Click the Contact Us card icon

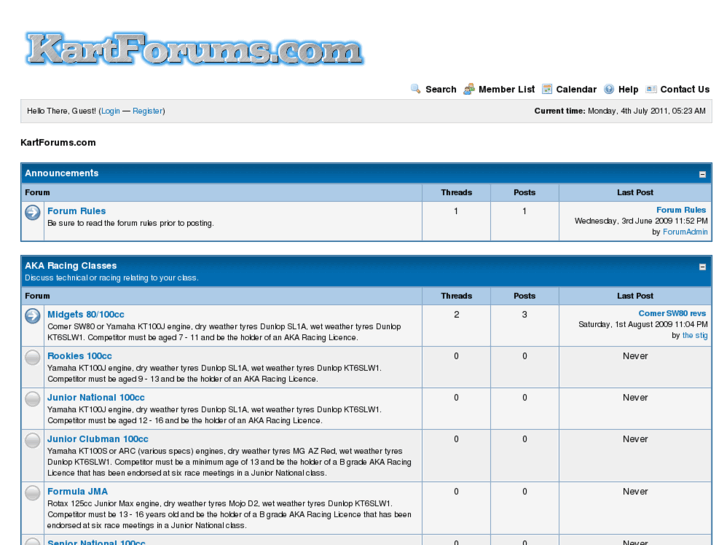[x=651, y=89]
